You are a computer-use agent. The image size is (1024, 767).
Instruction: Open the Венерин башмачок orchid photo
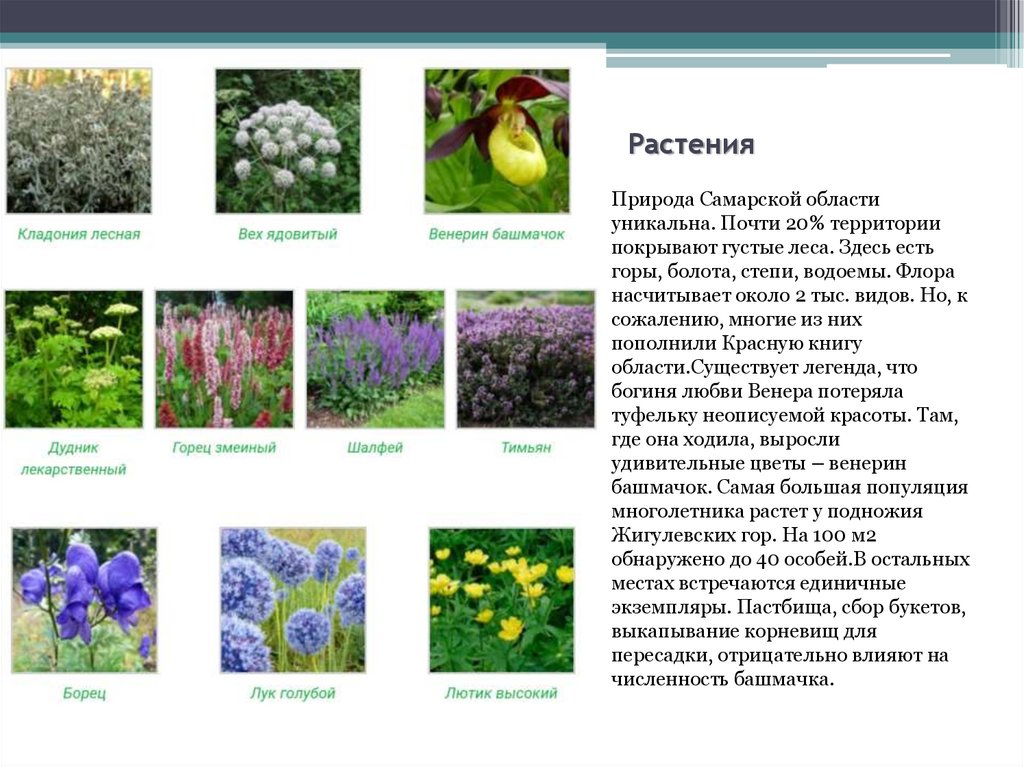click(x=497, y=141)
